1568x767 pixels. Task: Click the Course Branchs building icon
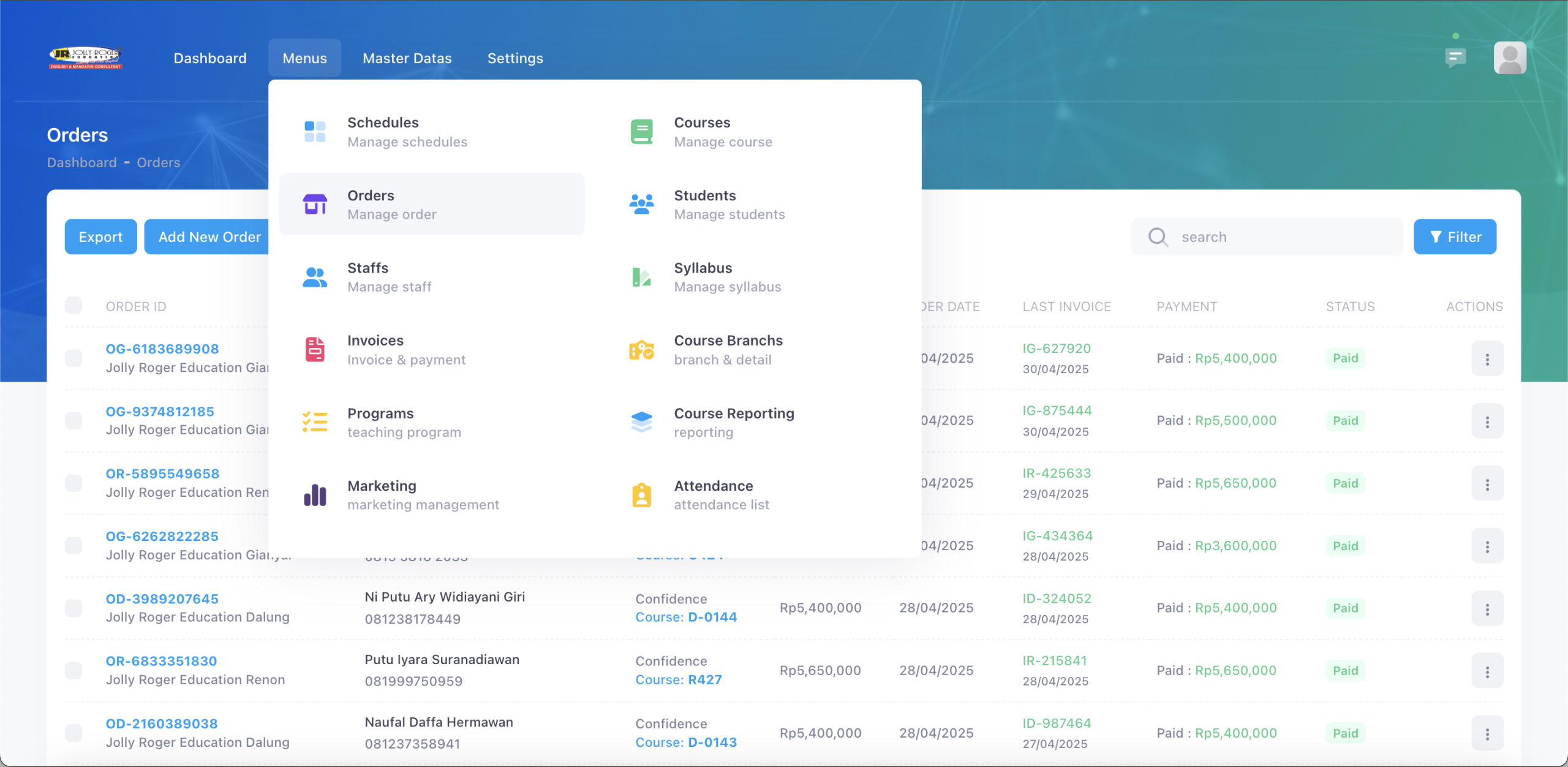(641, 350)
